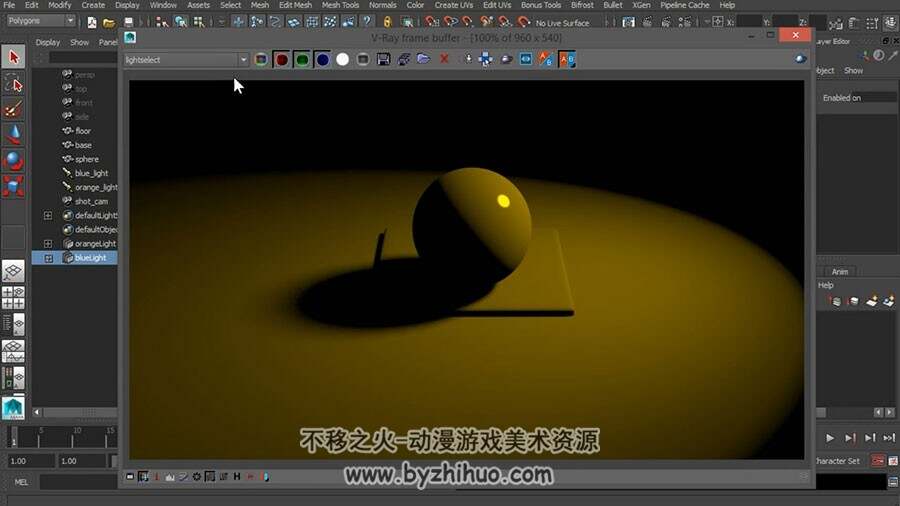
Task: Click the lock selection icon on status line
Action: tap(387, 22)
